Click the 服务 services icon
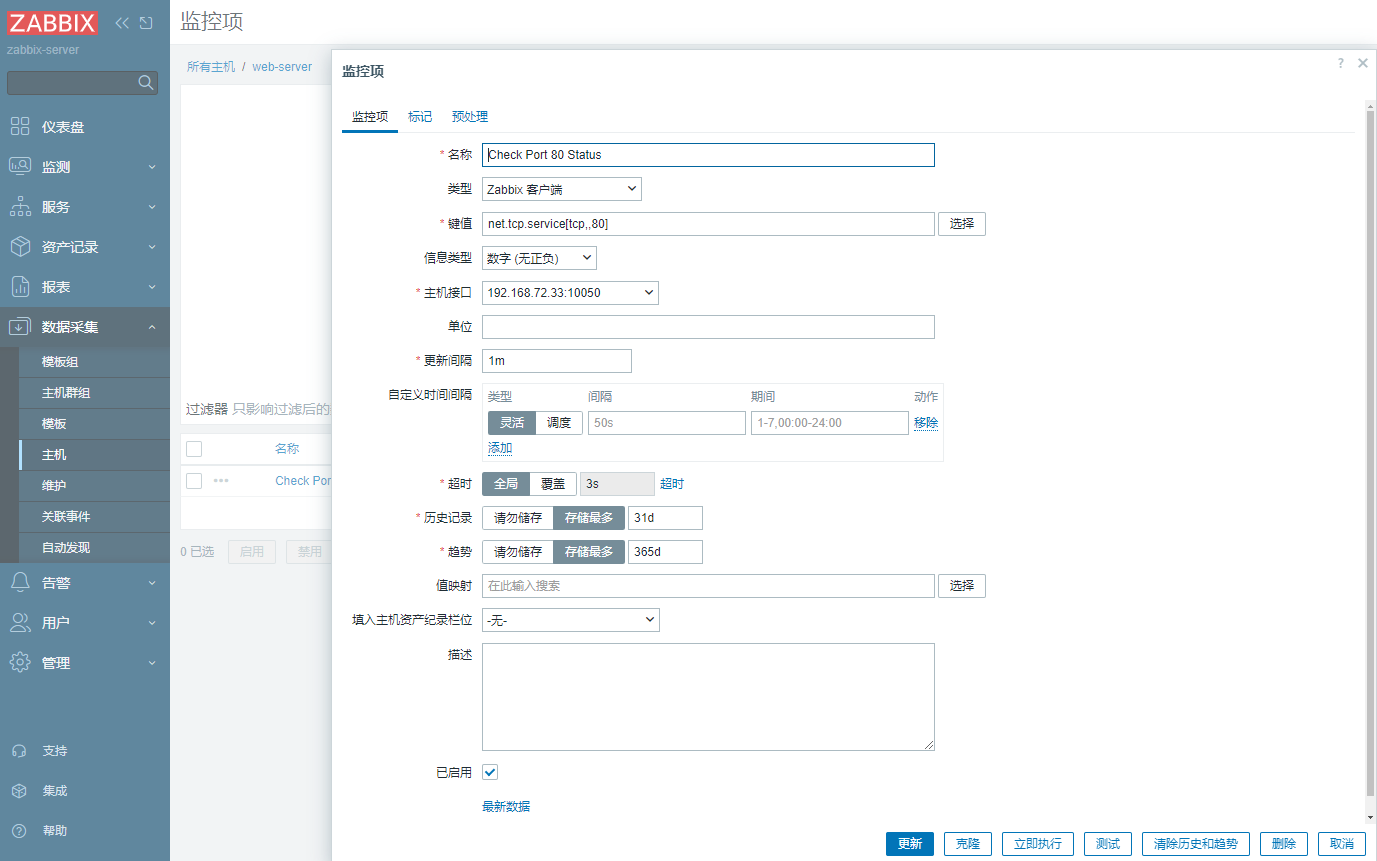Image resolution: width=1377 pixels, height=861 pixels. 20,206
